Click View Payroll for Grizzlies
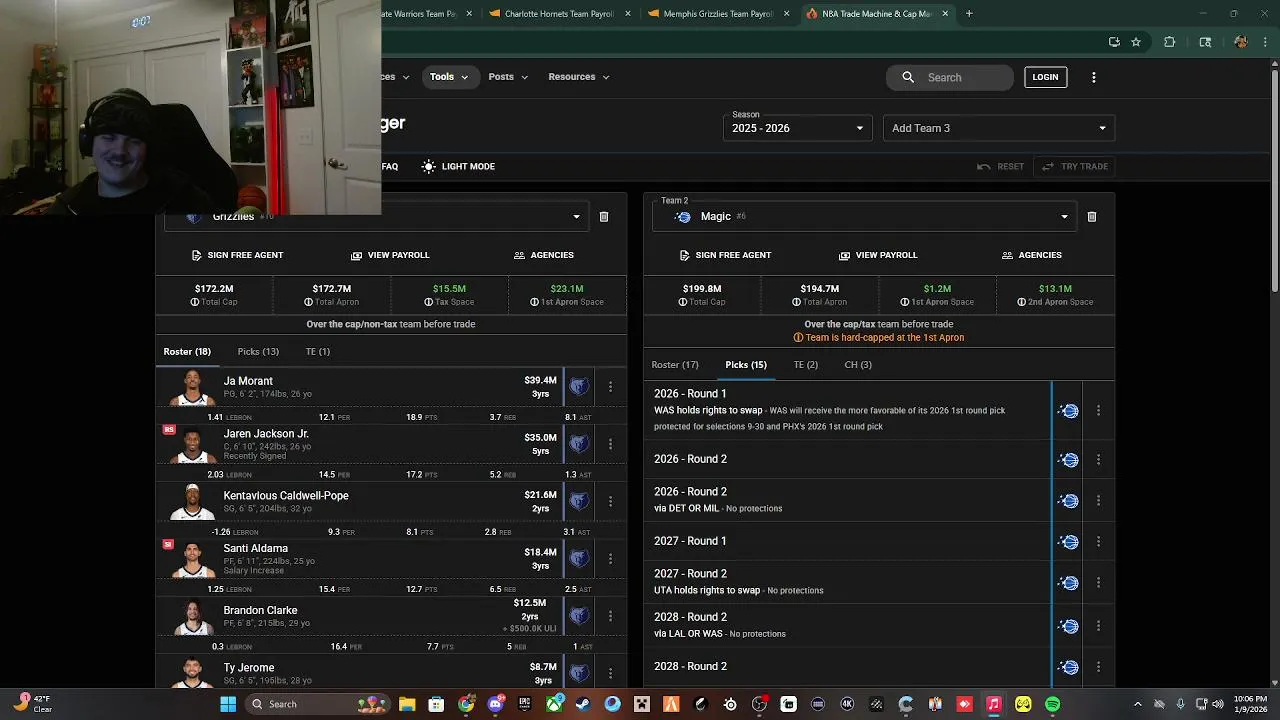Image resolution: width=1280 pixels, height=720 pixels. click(390, 255)
